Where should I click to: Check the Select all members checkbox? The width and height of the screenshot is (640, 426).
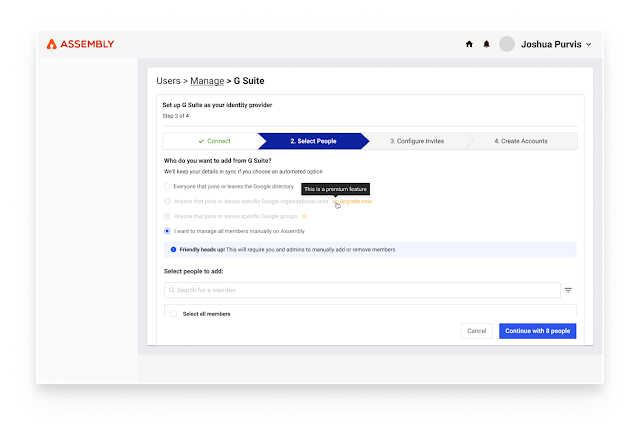point(173,314)
